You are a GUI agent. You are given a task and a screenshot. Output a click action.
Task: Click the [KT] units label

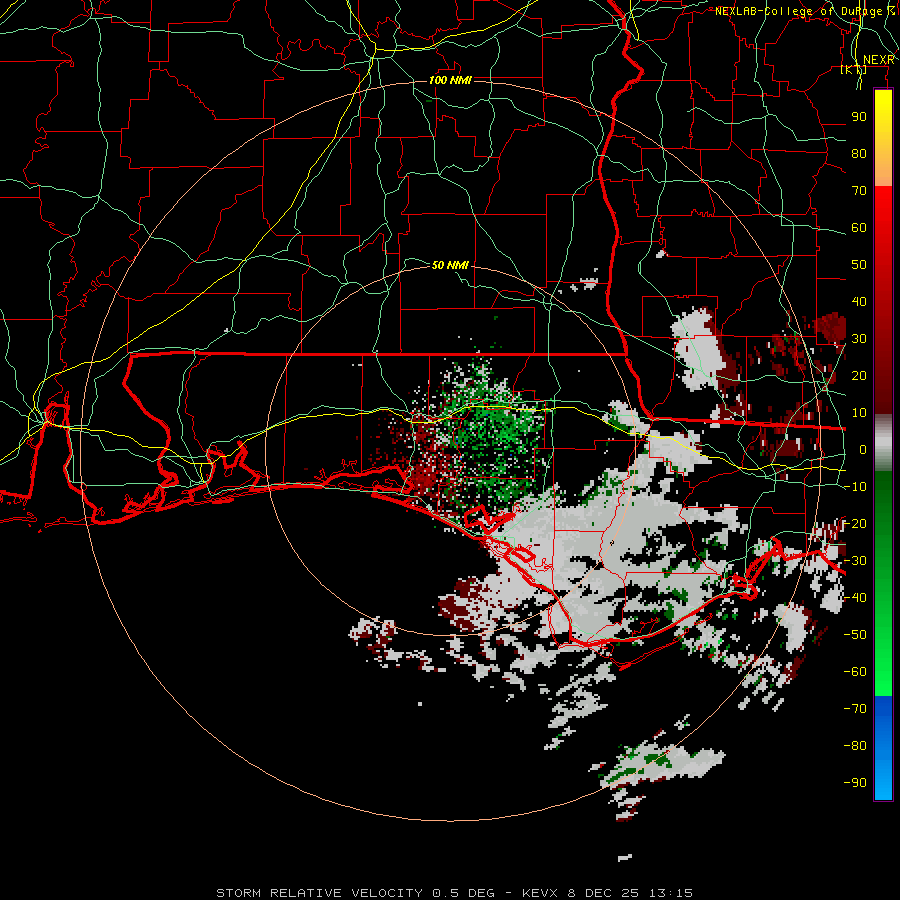[854, 69]
